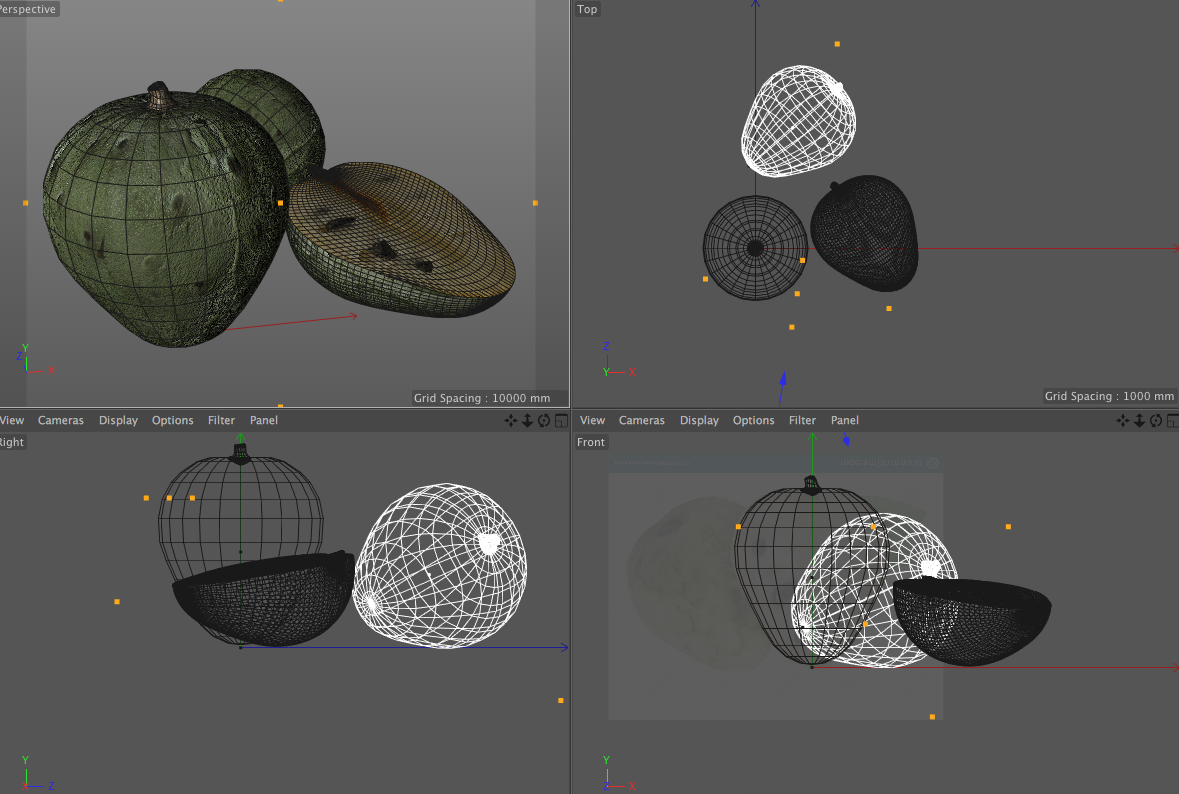Click the pan camera icon in Right viewport

pos(511,421)
